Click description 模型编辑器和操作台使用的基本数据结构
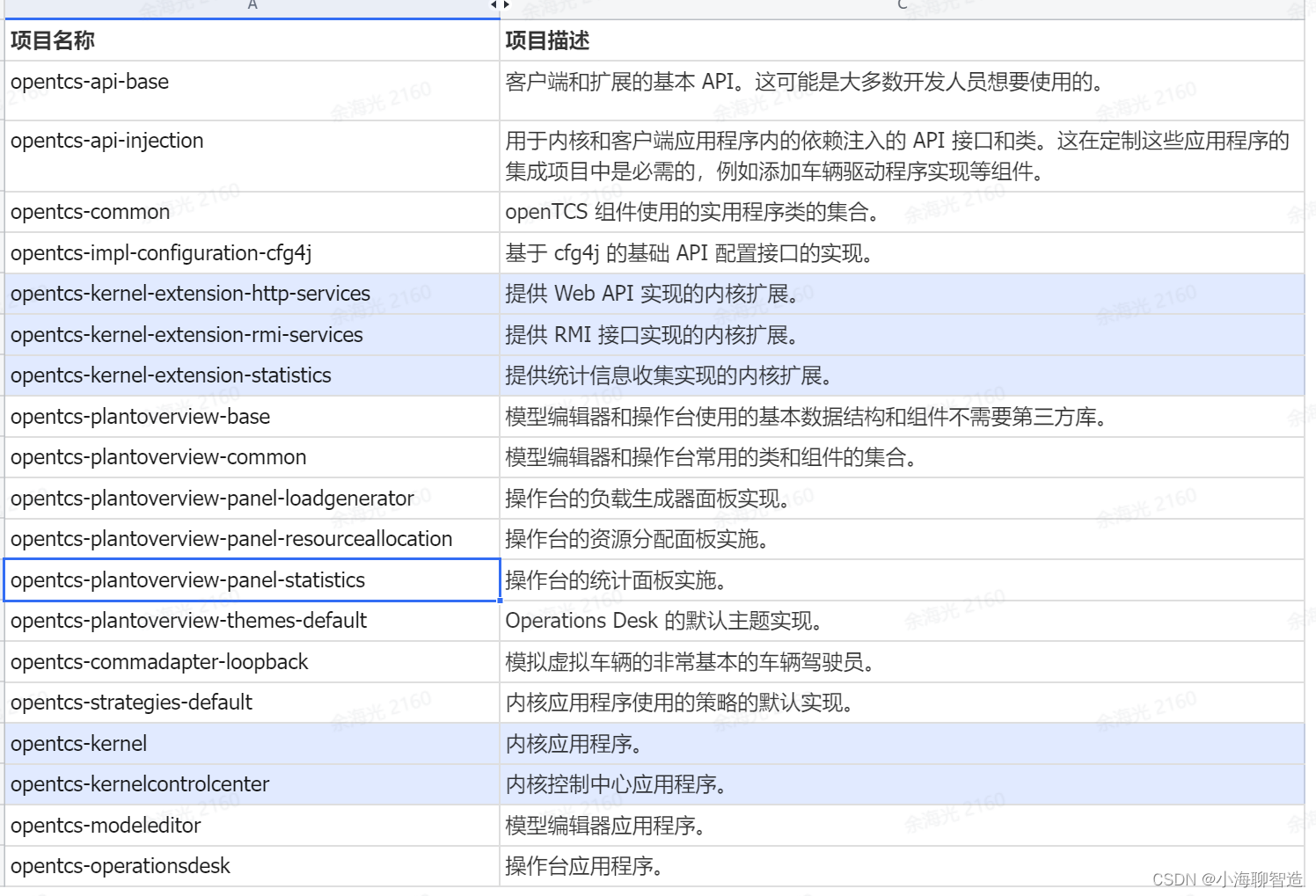 [x=902, y=417]
